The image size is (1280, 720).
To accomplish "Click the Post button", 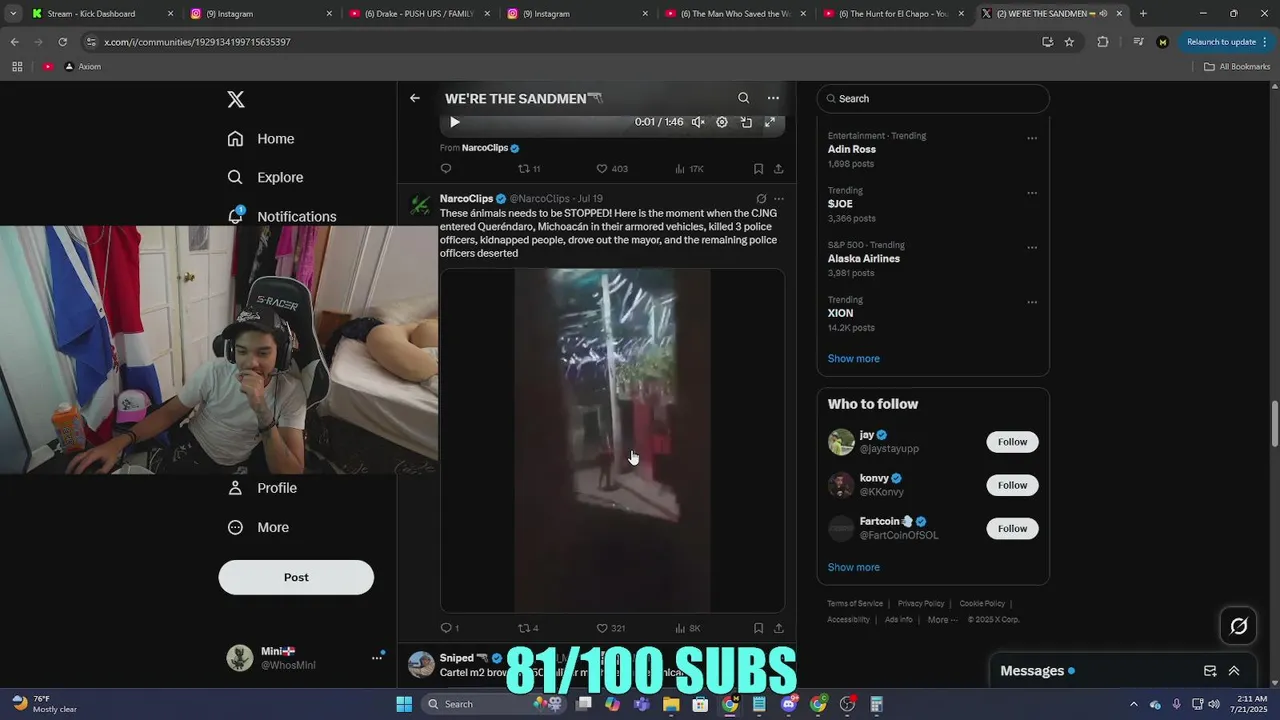I will pos(296,577).
